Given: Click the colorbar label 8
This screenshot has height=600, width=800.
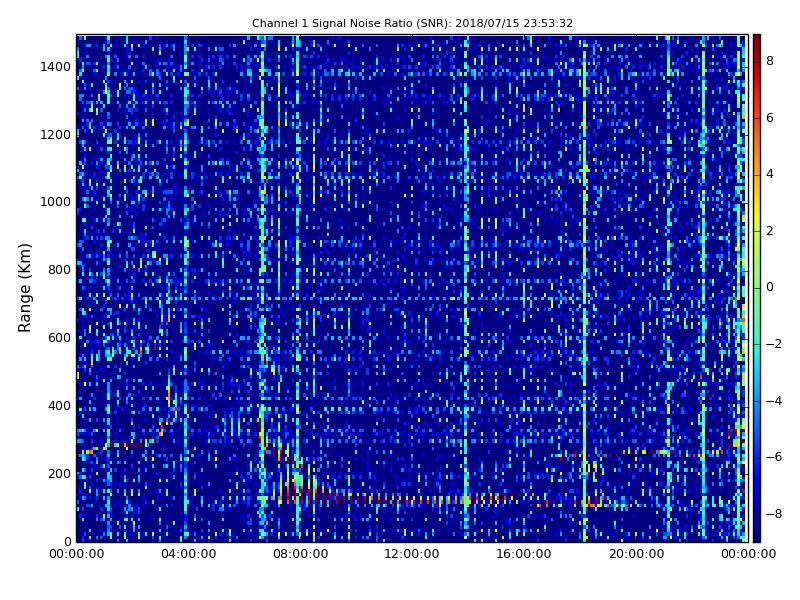Looking at the screenshot, I should (x=770, y=61).
